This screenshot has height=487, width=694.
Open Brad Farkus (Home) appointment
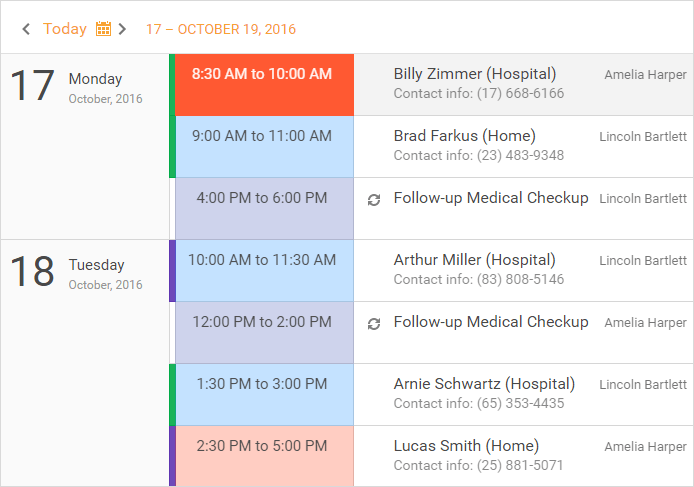point(464,136)
